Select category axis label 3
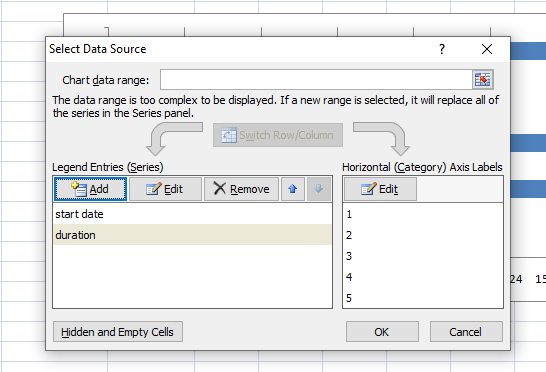 point(423,256)
